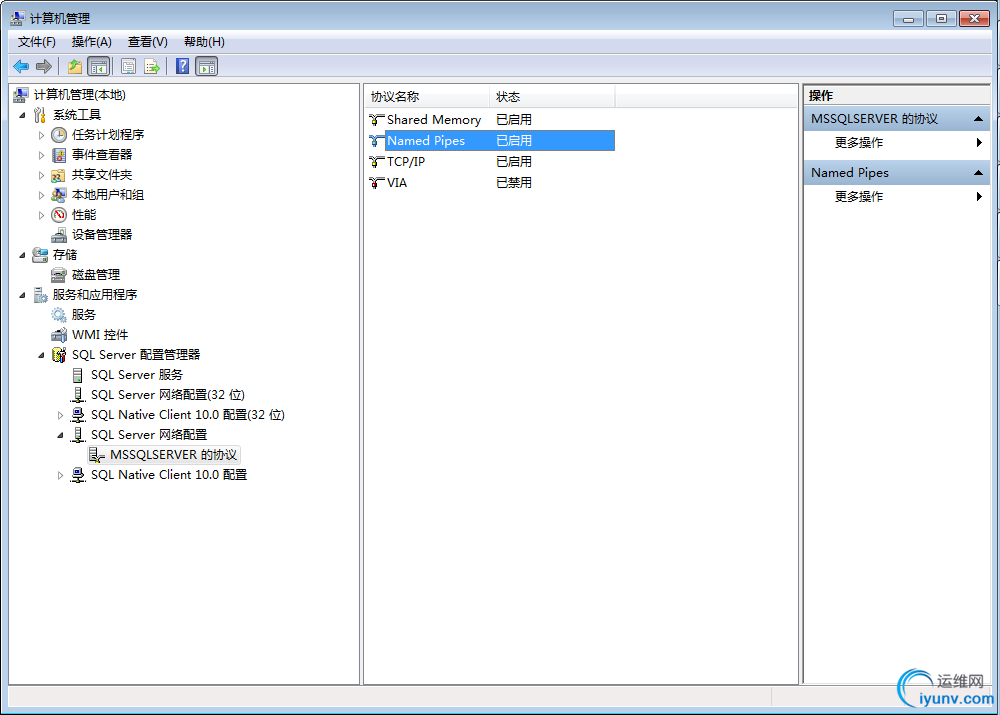The width and height of the screenshot is (1000, 715).
Task: Click the Task Scheduler clock icon
Action: tap(59, 135)
